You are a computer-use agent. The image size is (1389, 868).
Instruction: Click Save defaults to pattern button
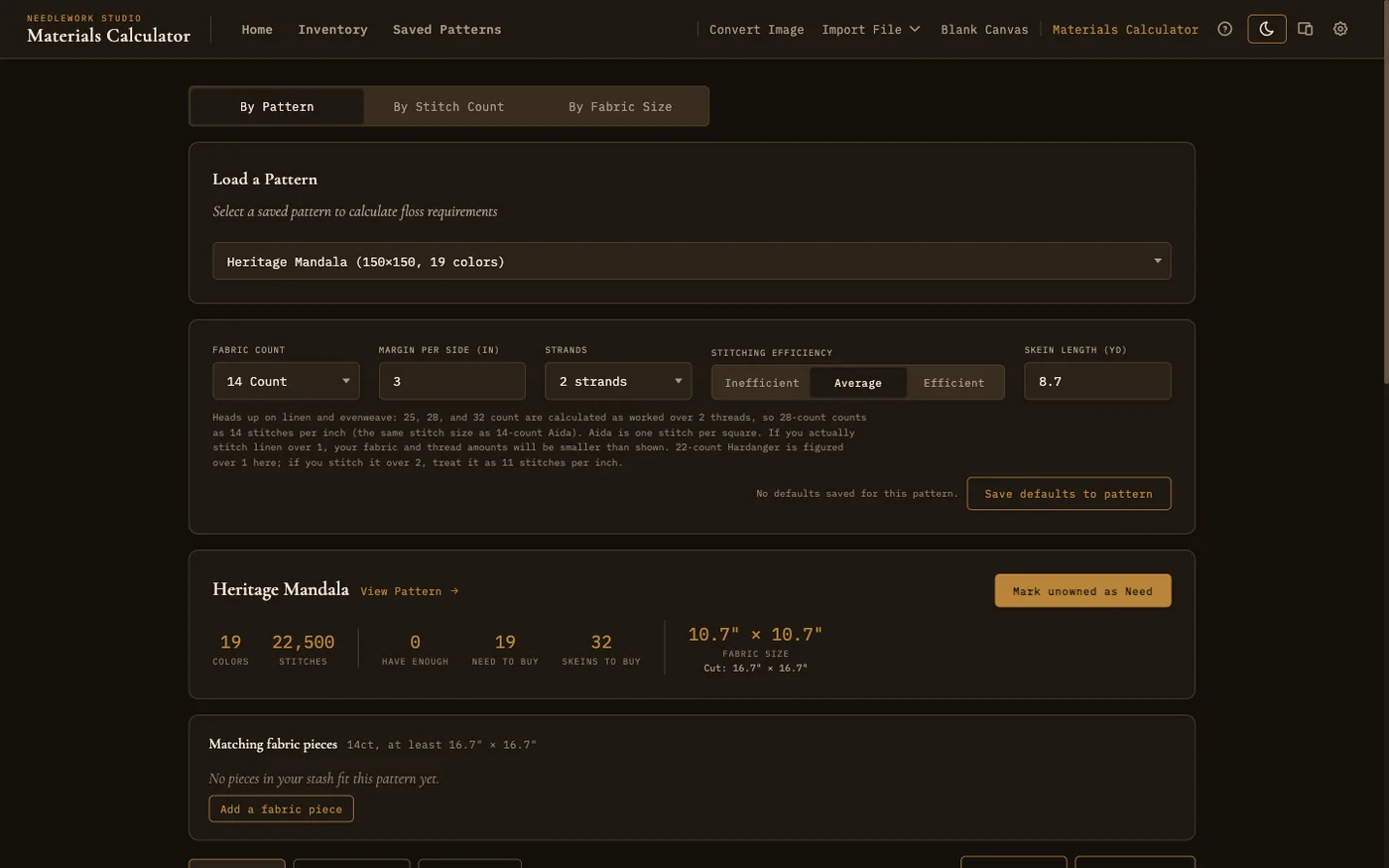[1069, 494]
